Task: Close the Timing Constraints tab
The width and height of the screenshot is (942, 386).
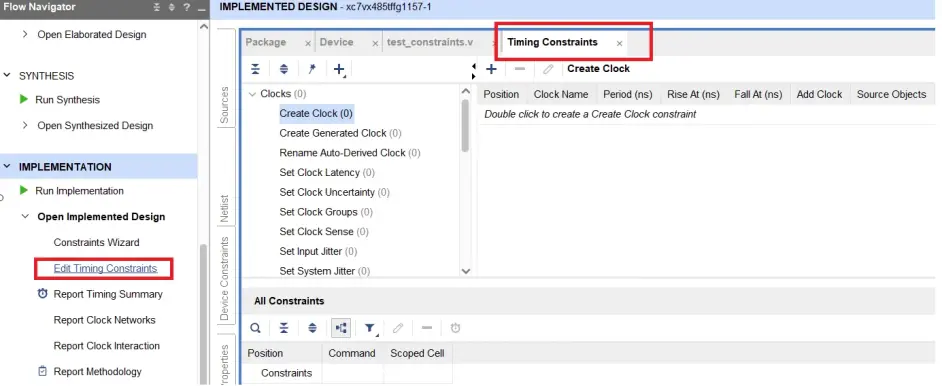Action: click(619, 43)
